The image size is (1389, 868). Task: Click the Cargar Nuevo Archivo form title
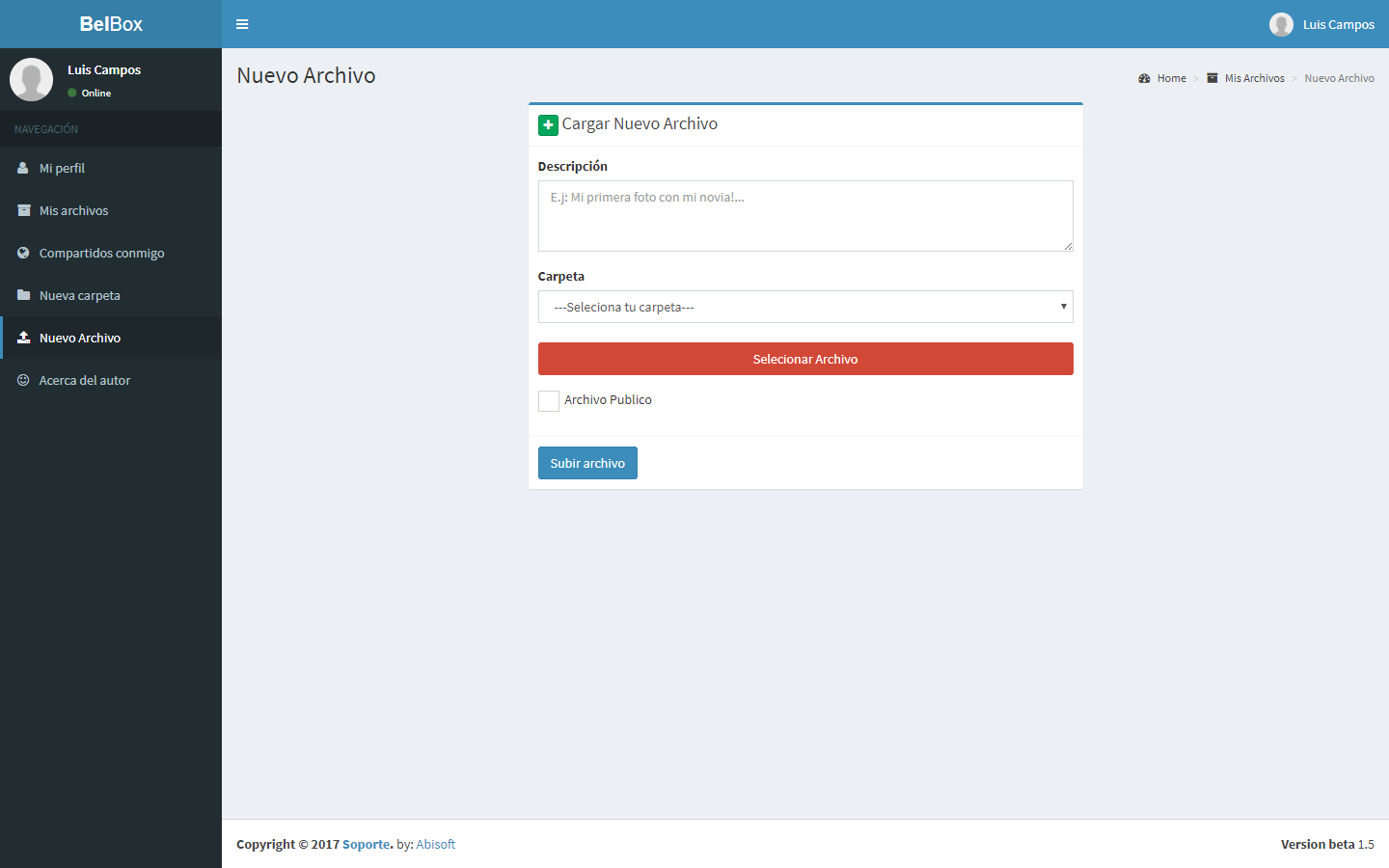point(640,123)
